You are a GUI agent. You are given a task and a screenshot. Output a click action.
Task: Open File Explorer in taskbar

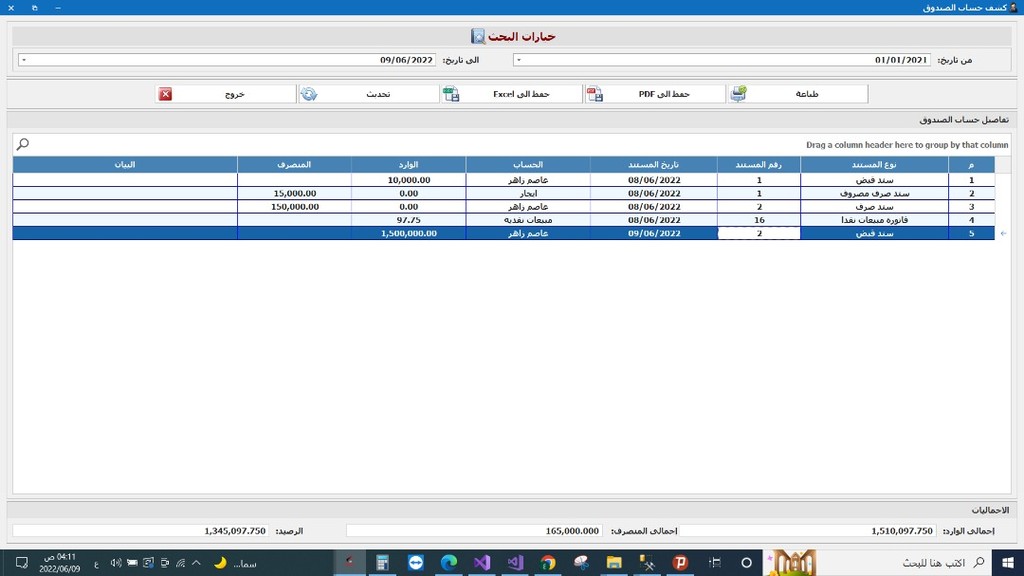614,562
